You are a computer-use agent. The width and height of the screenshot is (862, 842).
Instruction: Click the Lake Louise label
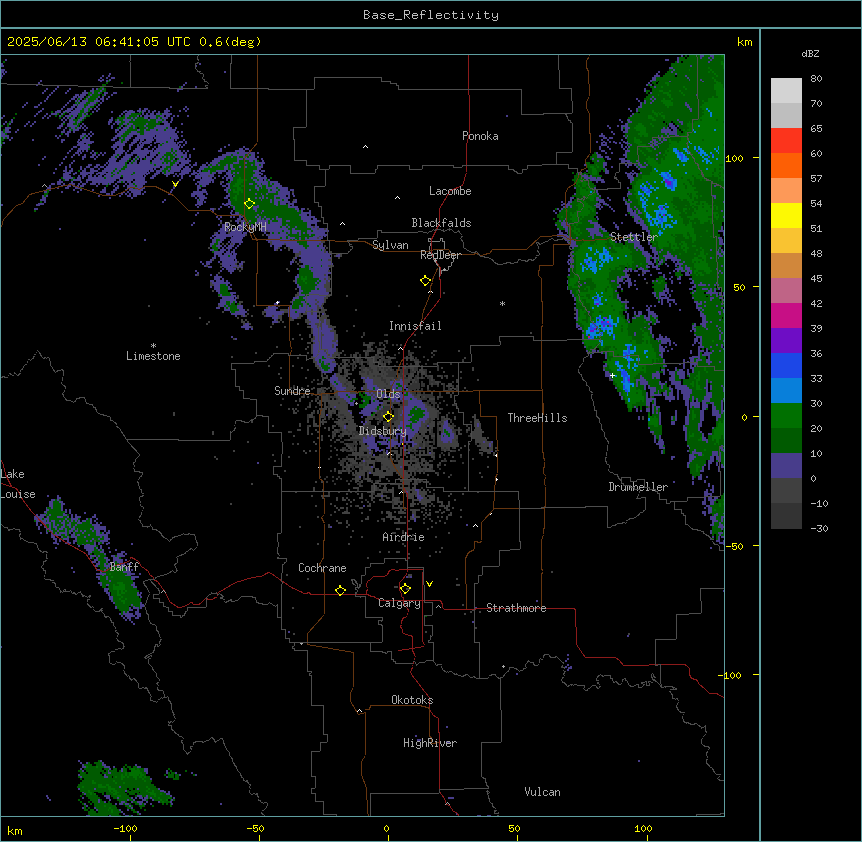[18, 484]
